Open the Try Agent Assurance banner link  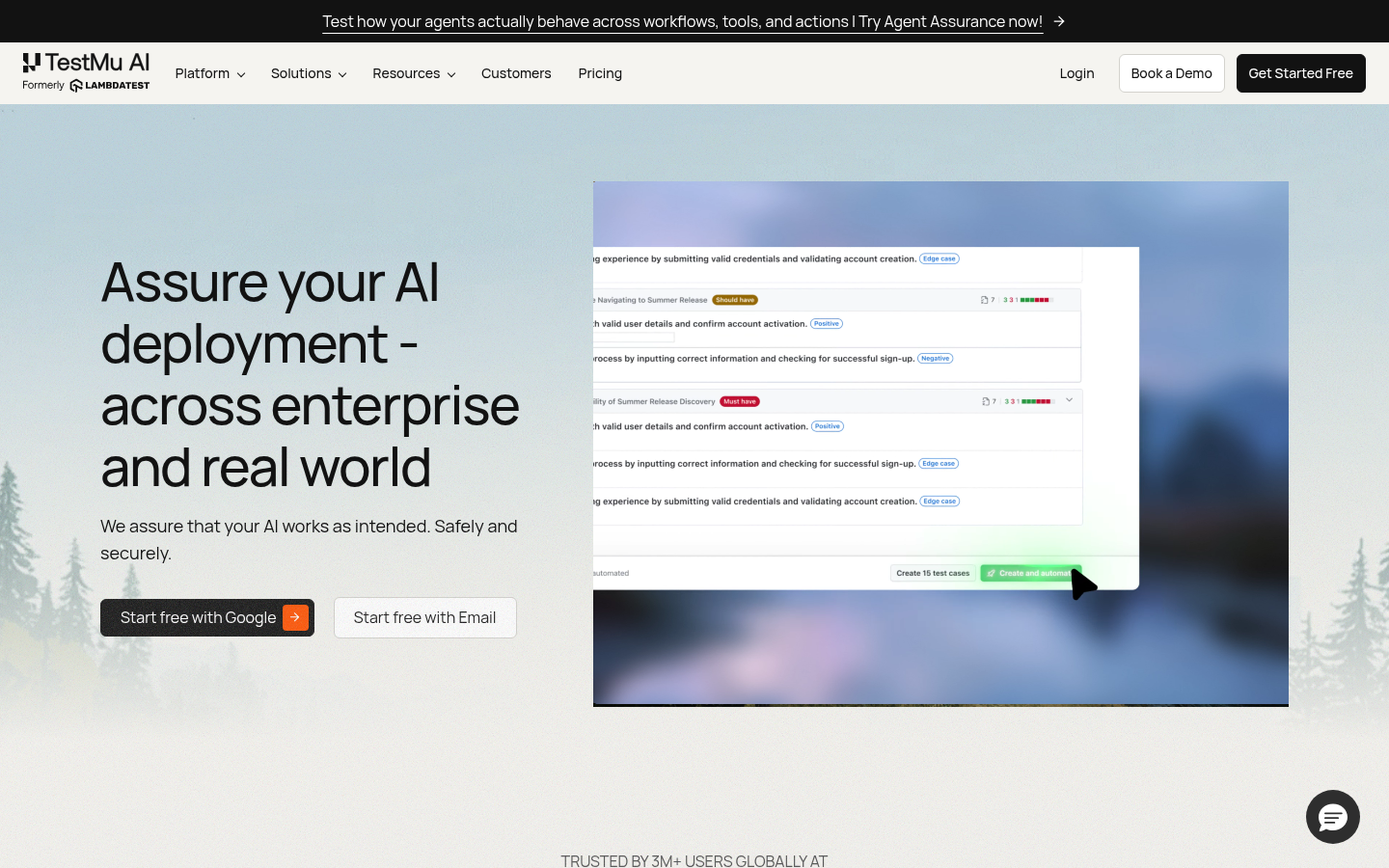tap(682, 21)
